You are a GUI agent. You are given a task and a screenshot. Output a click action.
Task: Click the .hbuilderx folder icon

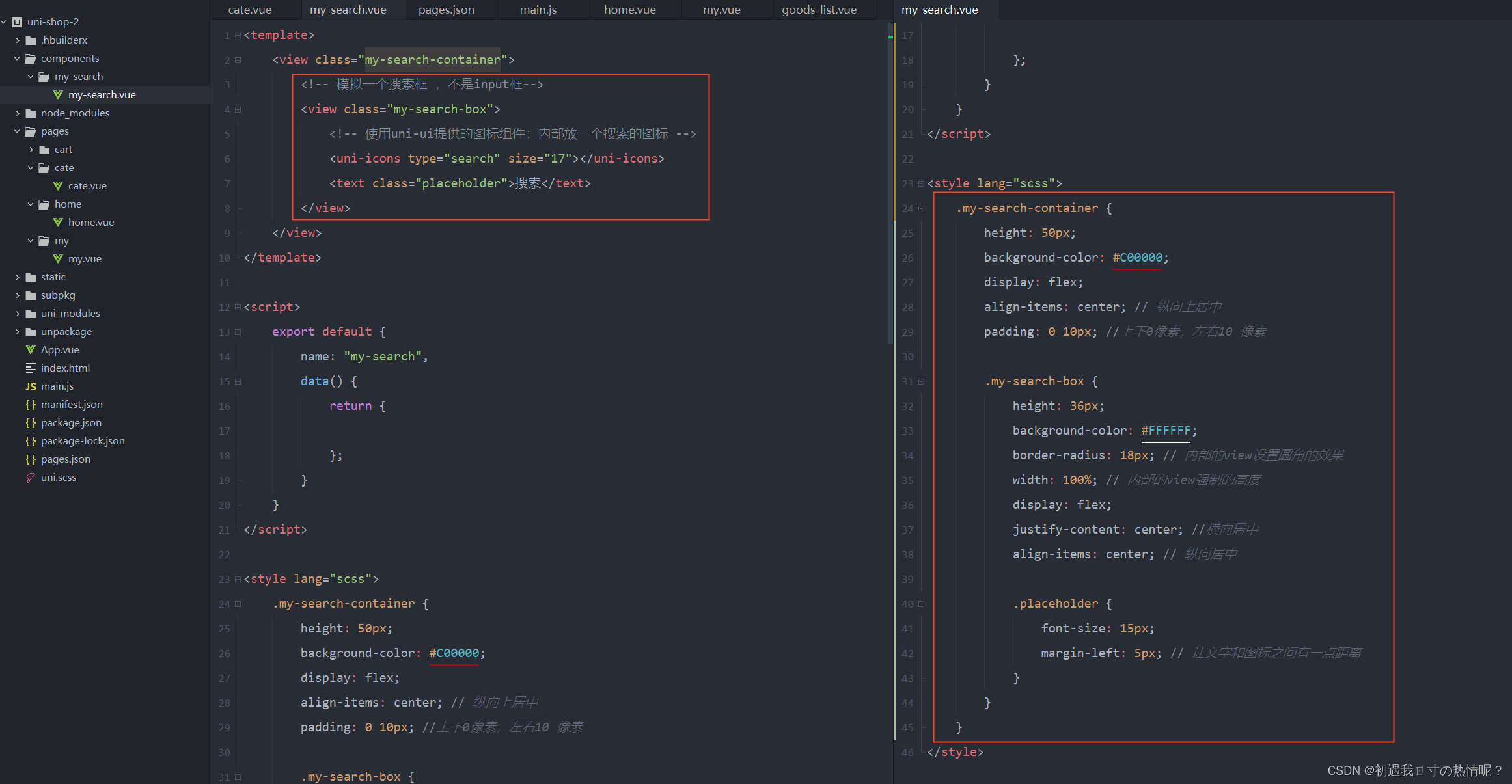pyautogui.click(x=31, y=40)
